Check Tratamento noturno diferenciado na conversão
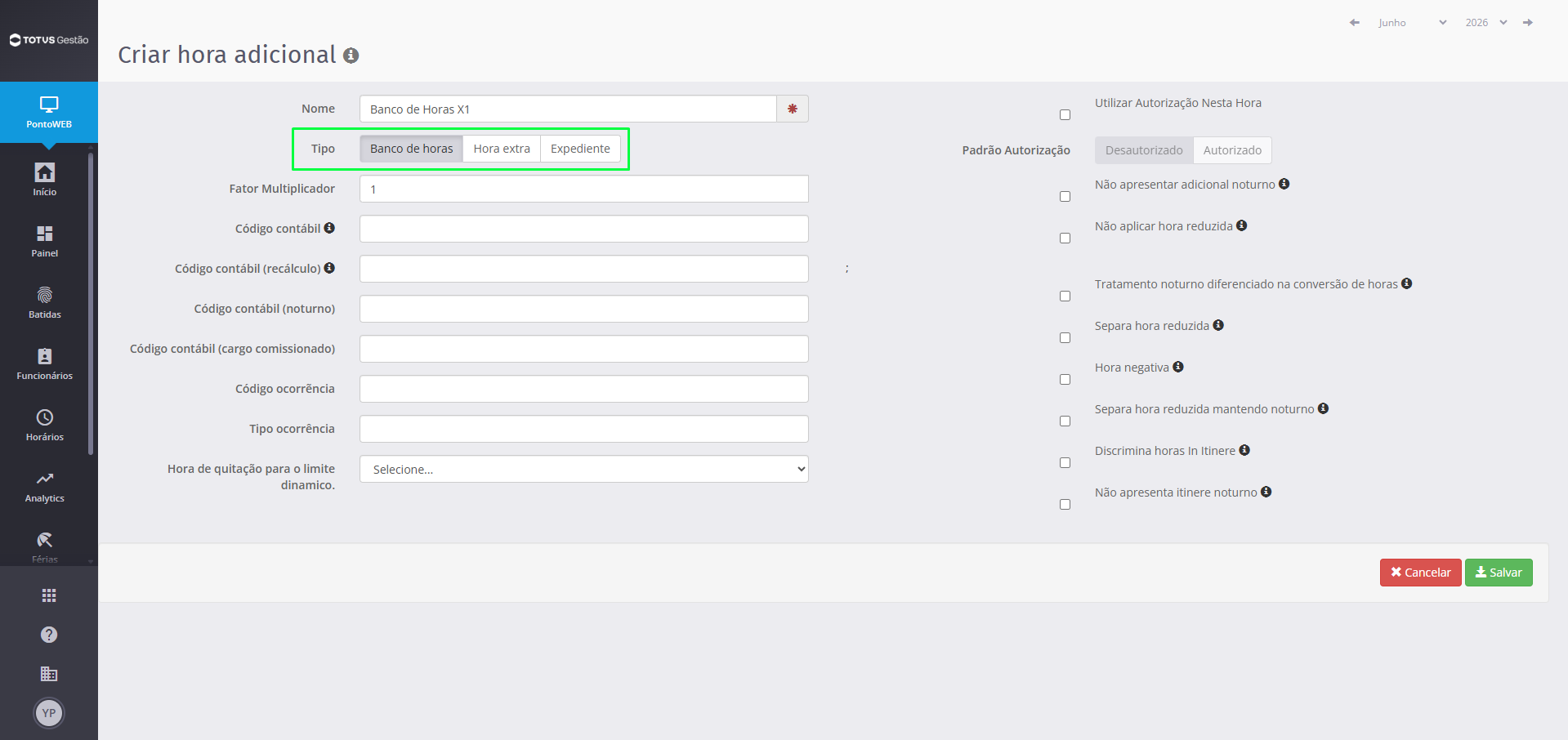The height and width of the screenshot is (740, 1568). click(x=1065, y=296)
